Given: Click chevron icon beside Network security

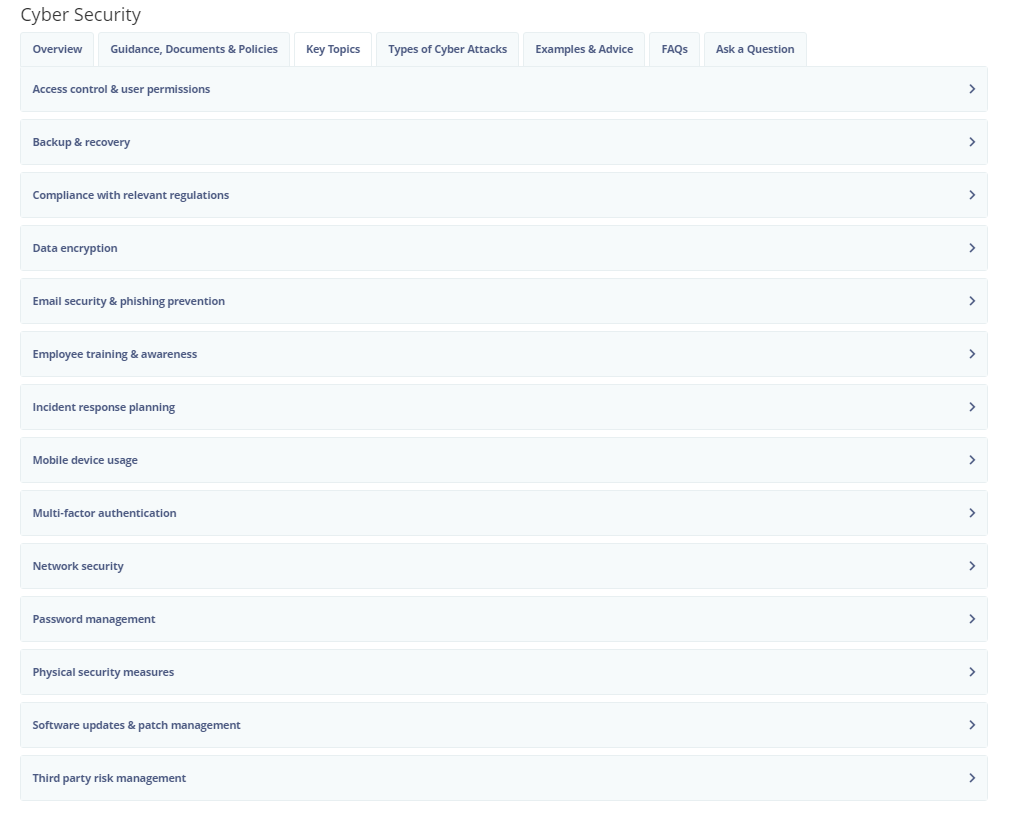Looking at the screenshot, I should [971, 566].
